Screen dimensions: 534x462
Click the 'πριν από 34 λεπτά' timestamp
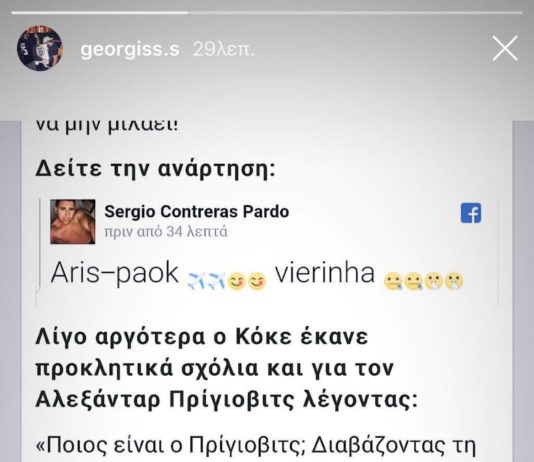pyautogui.click(x=166, y=232)
